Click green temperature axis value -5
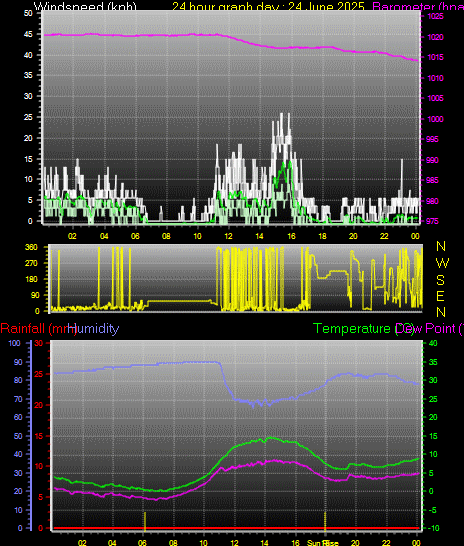The height and width of the screenshot is (546, 464). [x=432, y=510]
